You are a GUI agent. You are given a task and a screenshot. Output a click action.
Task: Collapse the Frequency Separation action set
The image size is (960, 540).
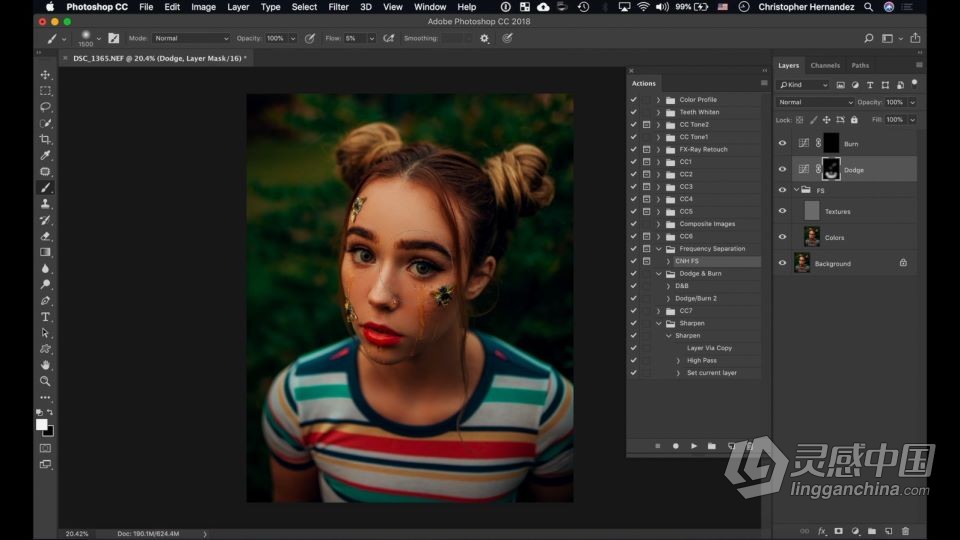(659, 249)
